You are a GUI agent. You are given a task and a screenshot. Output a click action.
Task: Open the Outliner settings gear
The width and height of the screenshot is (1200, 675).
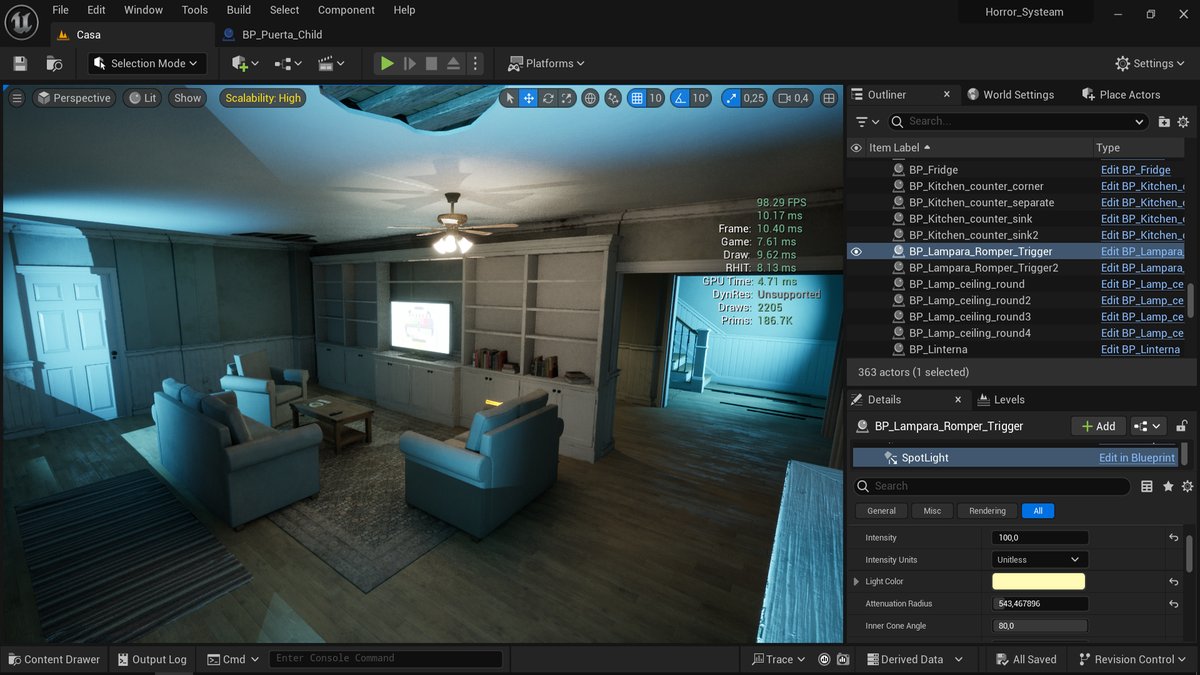(1185, 121)
